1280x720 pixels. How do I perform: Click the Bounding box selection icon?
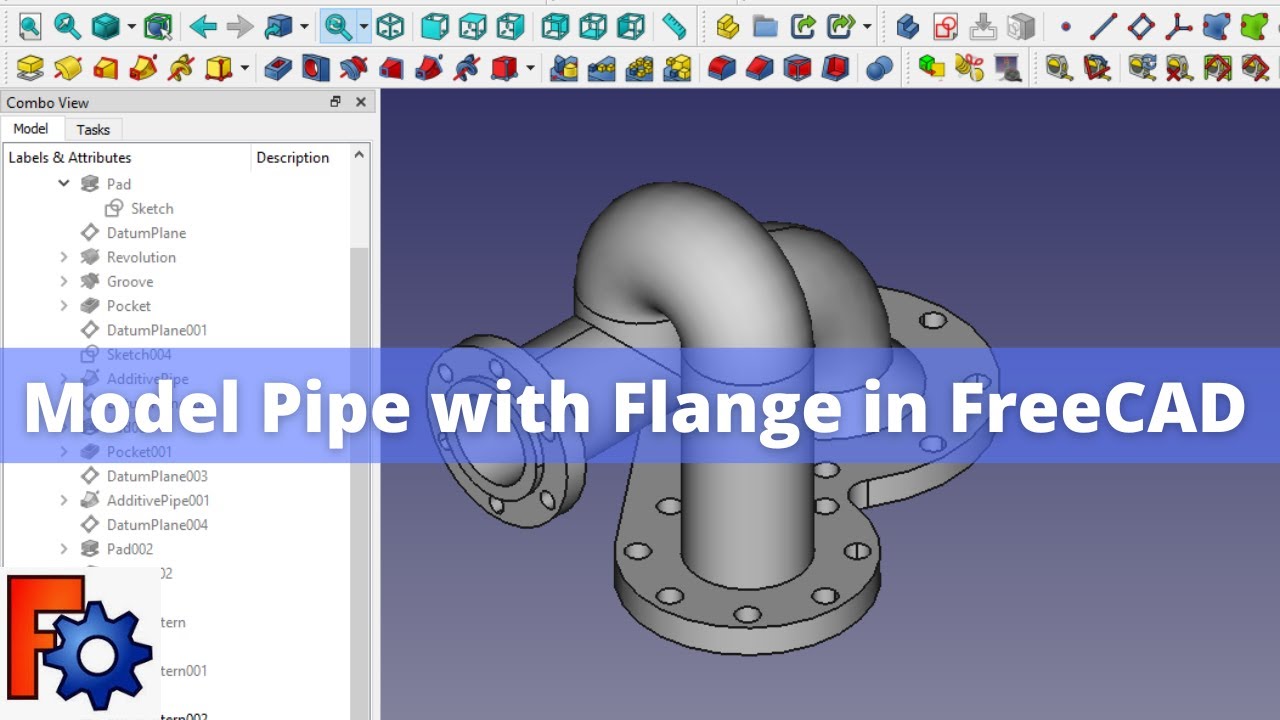tap(157, 26)
